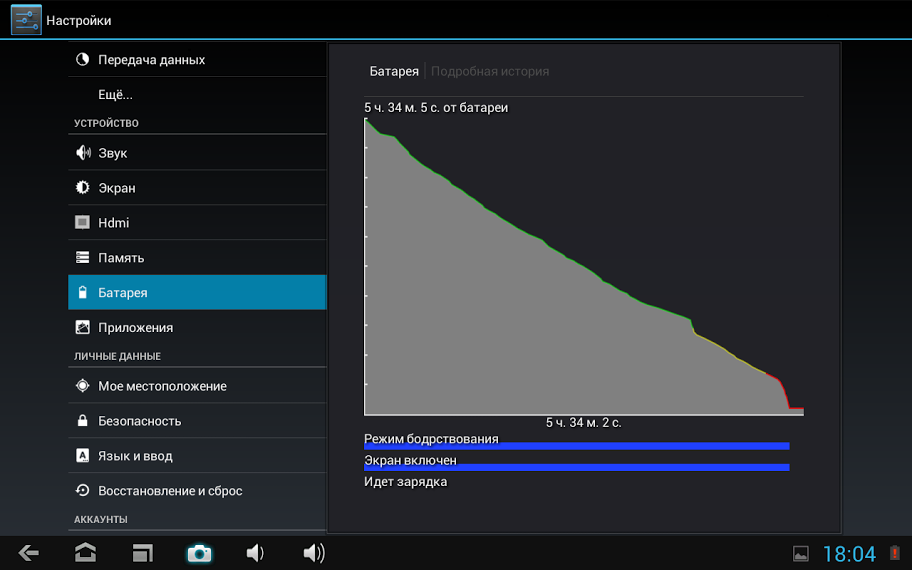This screenshot has width=912, height=570.
Task: Click the location icon beside Мое местоположение
Action: pyautogui.click(x=83, y=385)
